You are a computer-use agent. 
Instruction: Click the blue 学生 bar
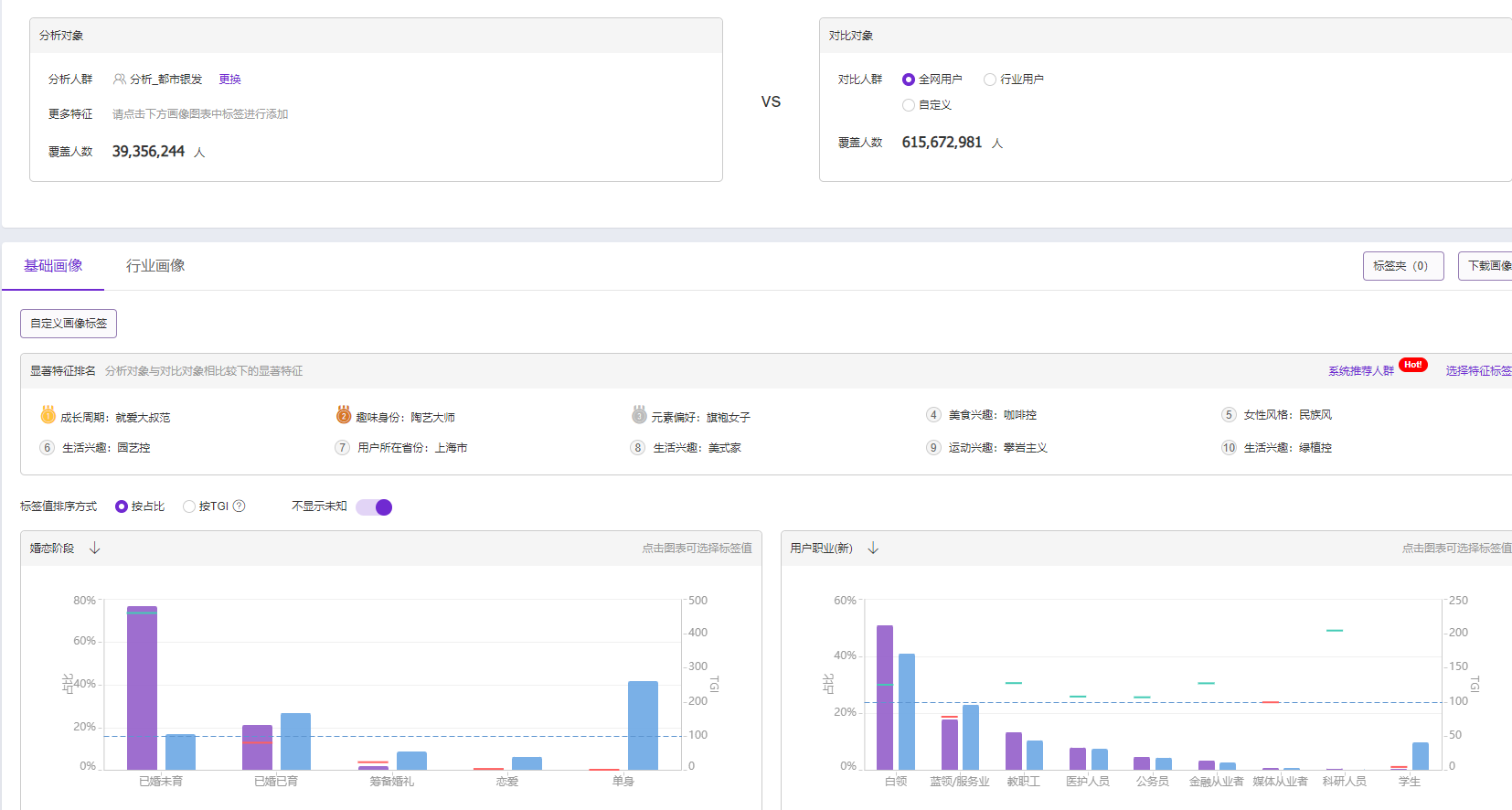(x=1421, y=756)
